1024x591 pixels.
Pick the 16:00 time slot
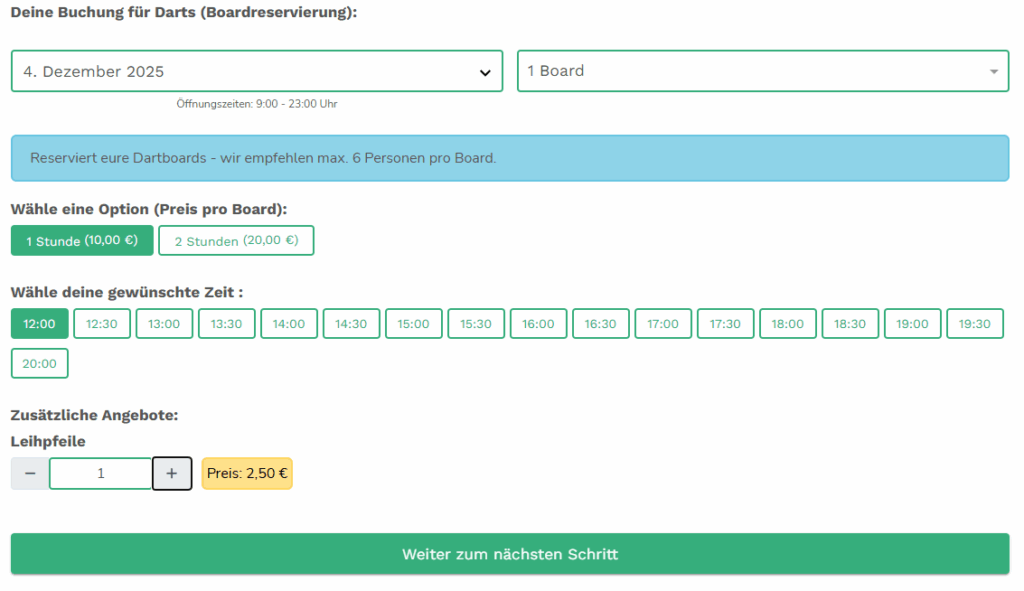538,324
